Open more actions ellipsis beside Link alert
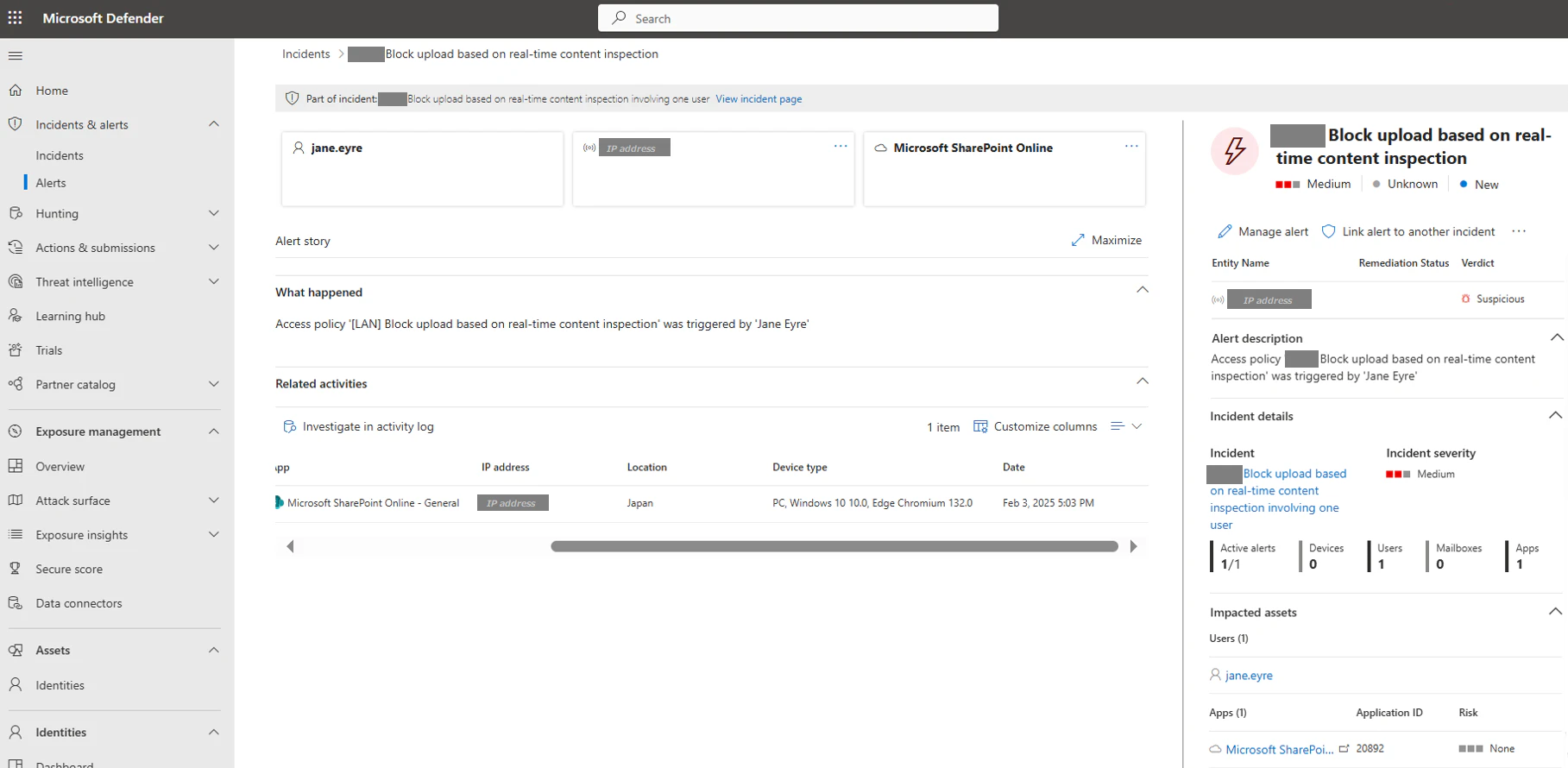The width and height of the screenshot is (1568, 768). pyautogui.click(x=1519, y=231)
